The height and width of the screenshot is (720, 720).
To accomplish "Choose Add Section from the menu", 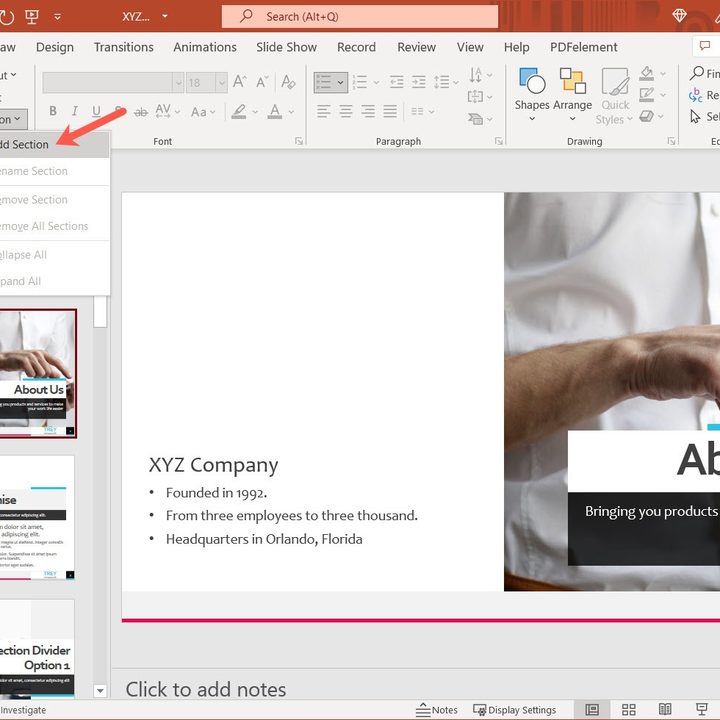I will (x=54, y=145).
